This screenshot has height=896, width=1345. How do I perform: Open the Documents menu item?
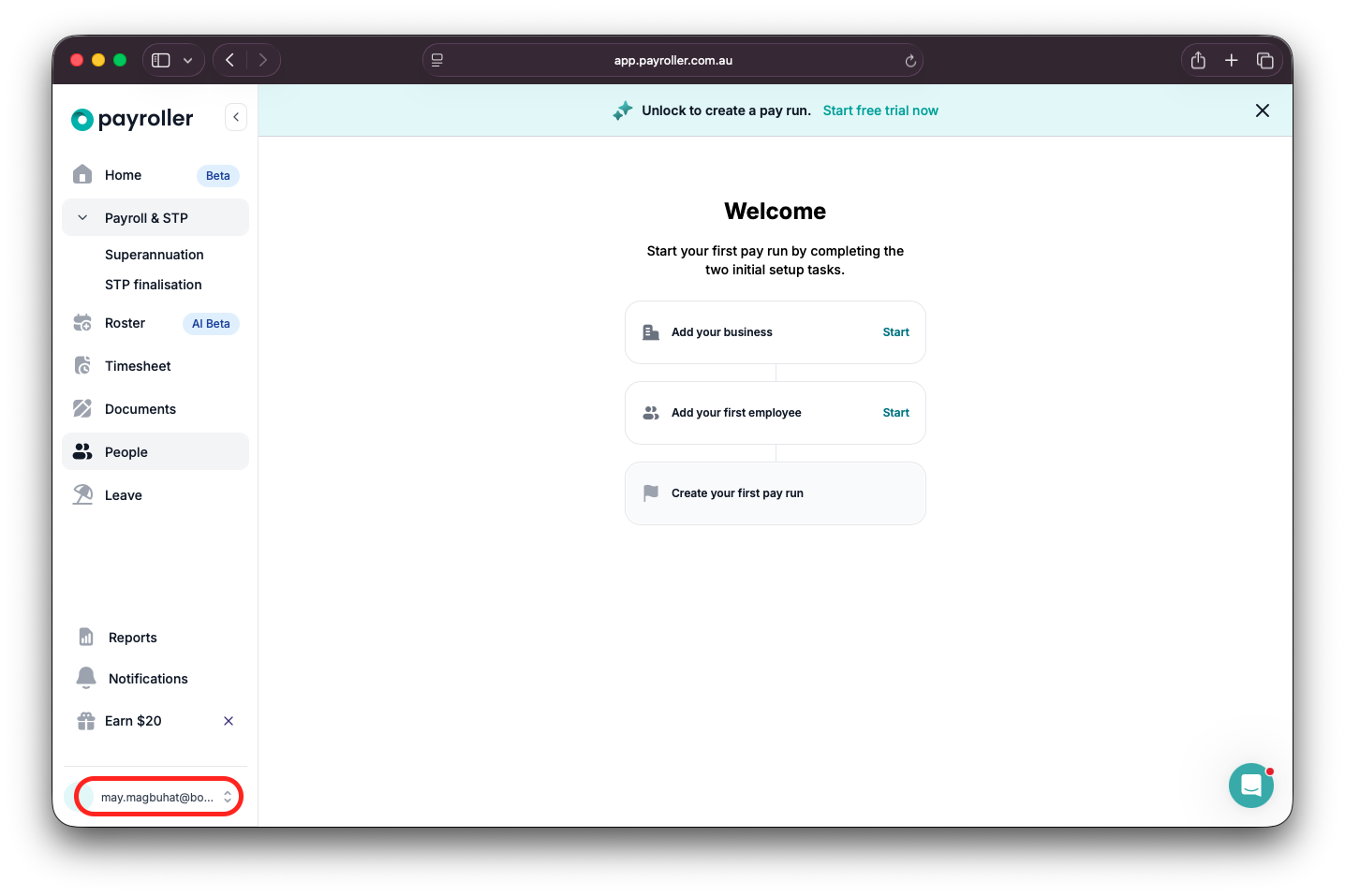155,409
